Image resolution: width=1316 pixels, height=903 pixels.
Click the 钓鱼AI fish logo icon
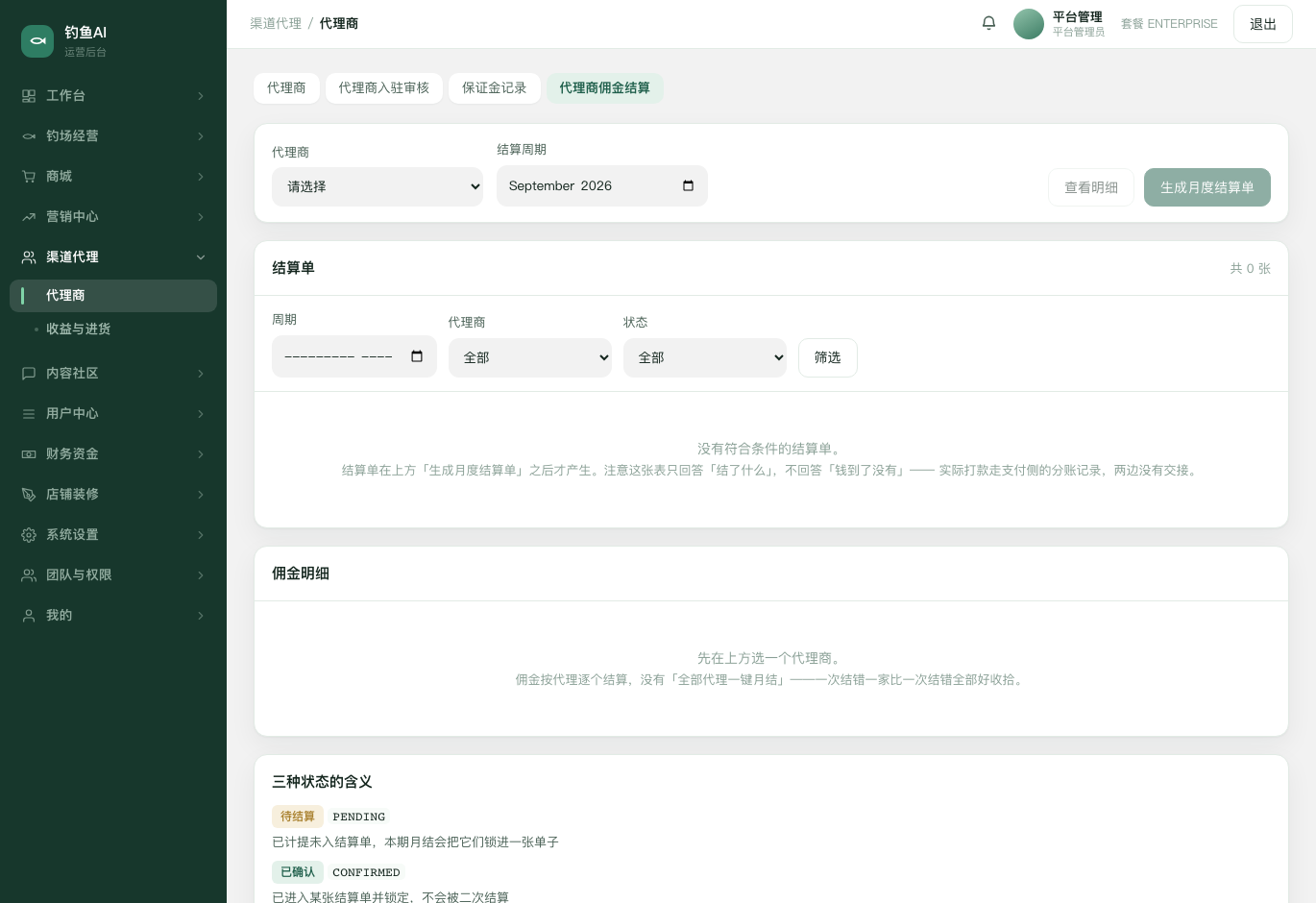[x=37, y=41]
